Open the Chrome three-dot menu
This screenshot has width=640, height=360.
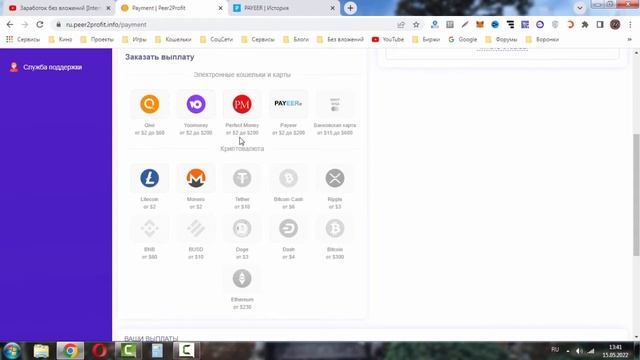(x=631, y=24)
